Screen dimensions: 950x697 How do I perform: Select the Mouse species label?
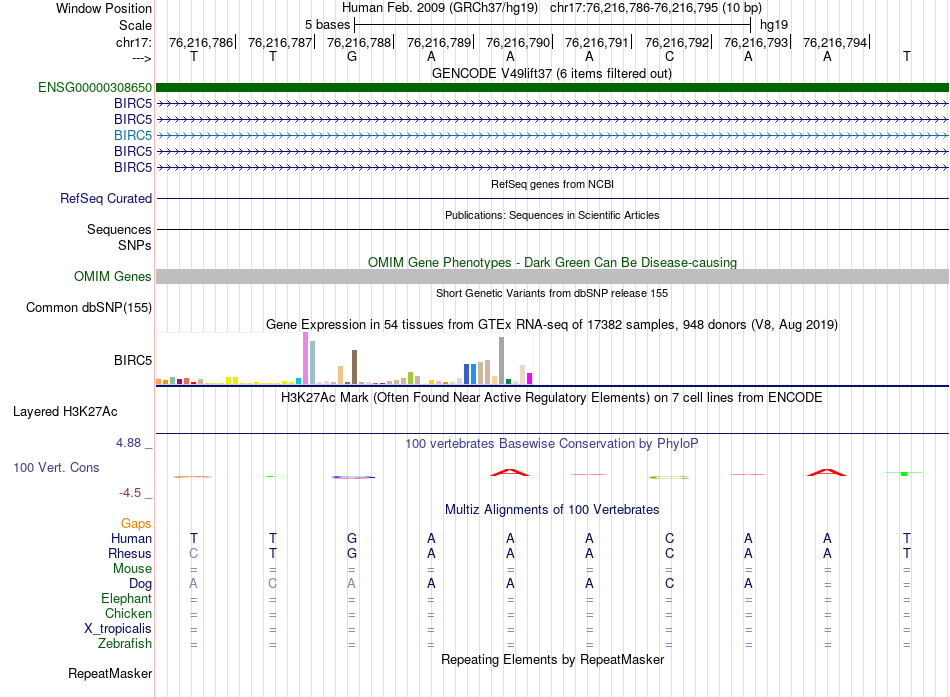(132, 569)
